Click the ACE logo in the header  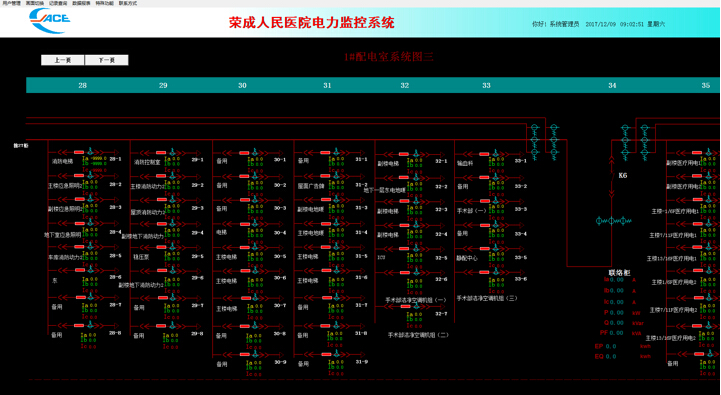coord(50,20)
